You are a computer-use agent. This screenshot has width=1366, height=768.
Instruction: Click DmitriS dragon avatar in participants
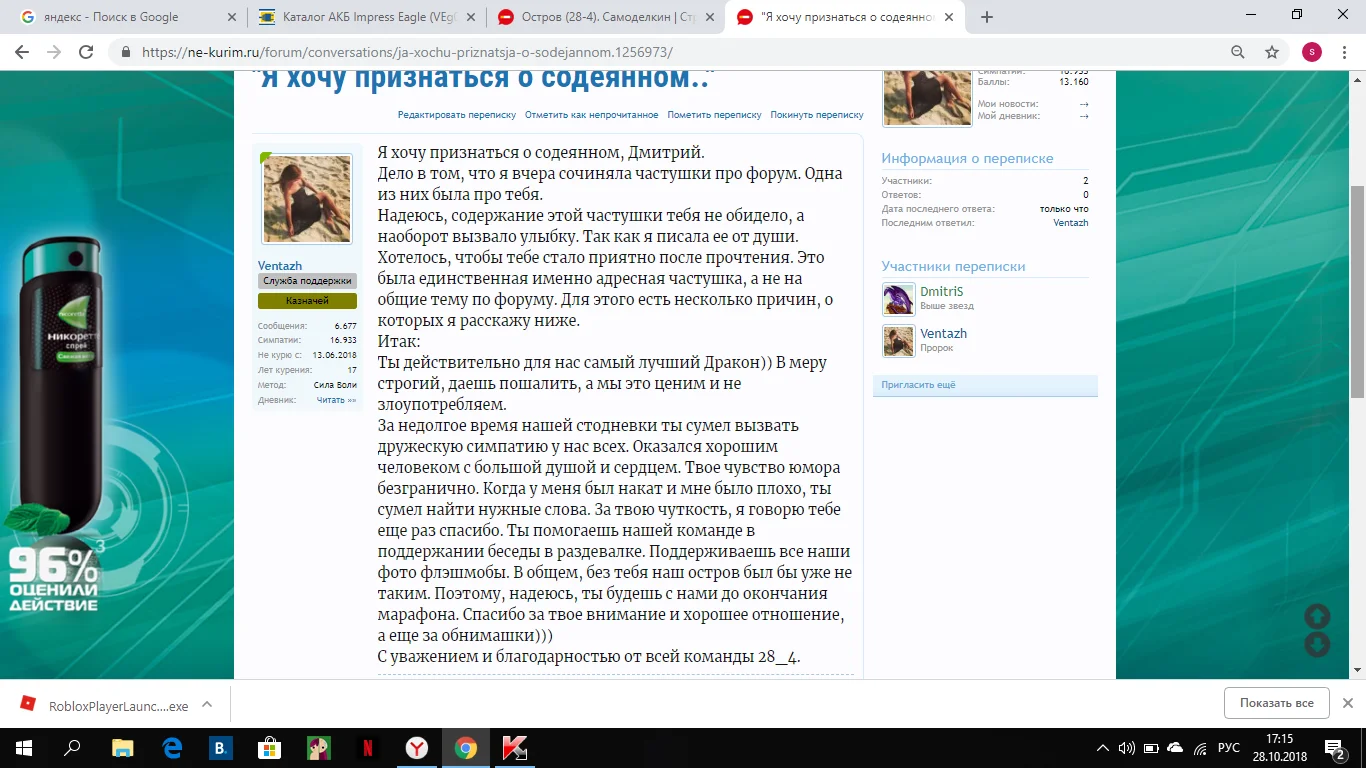pos(898,299)
